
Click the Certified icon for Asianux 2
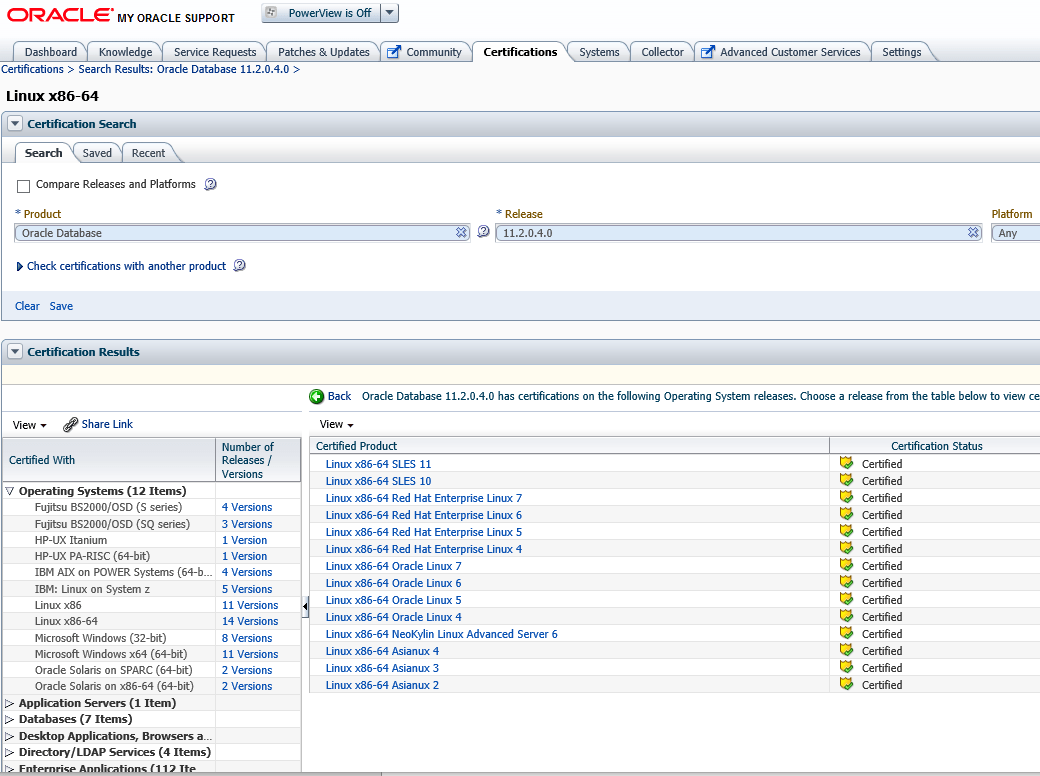point(846,684)
